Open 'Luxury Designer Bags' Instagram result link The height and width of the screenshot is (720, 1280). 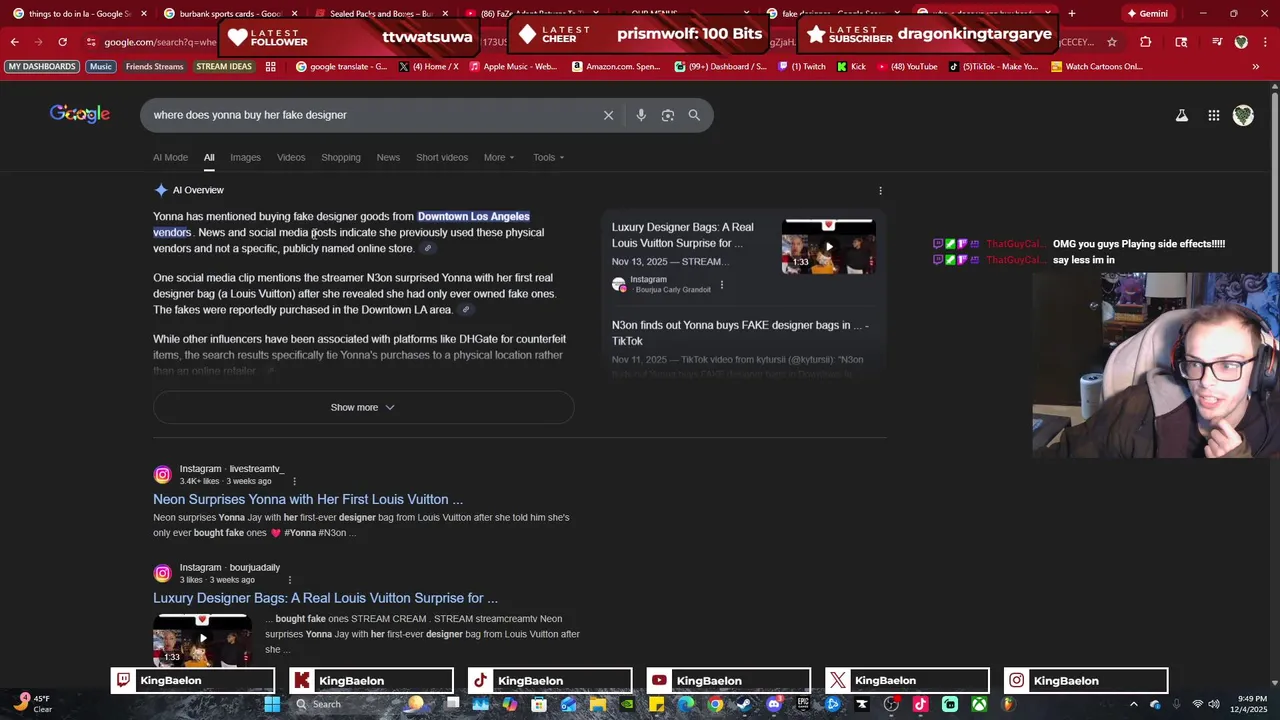tap(325, 598)
